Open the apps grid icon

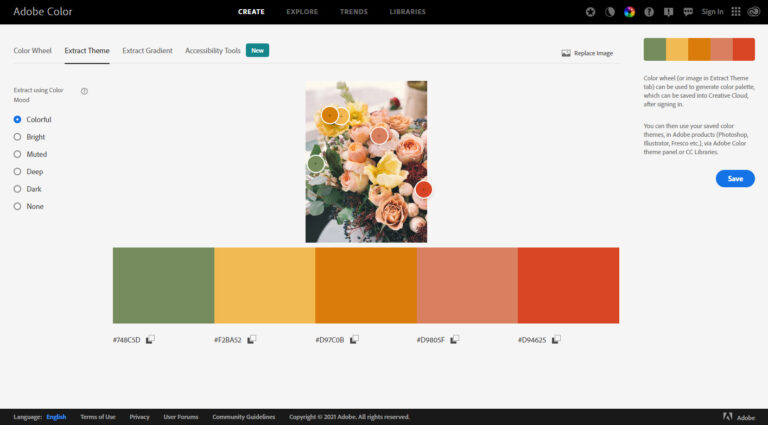point(737,12)
